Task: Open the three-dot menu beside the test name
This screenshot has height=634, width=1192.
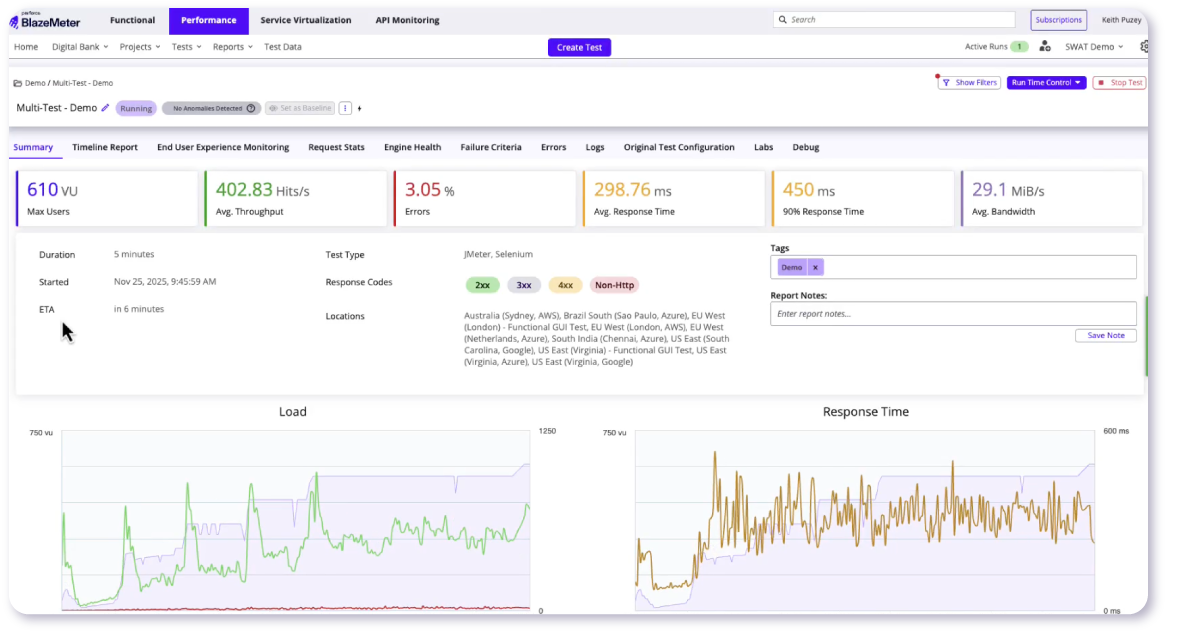Action: (x=345, y=107)
